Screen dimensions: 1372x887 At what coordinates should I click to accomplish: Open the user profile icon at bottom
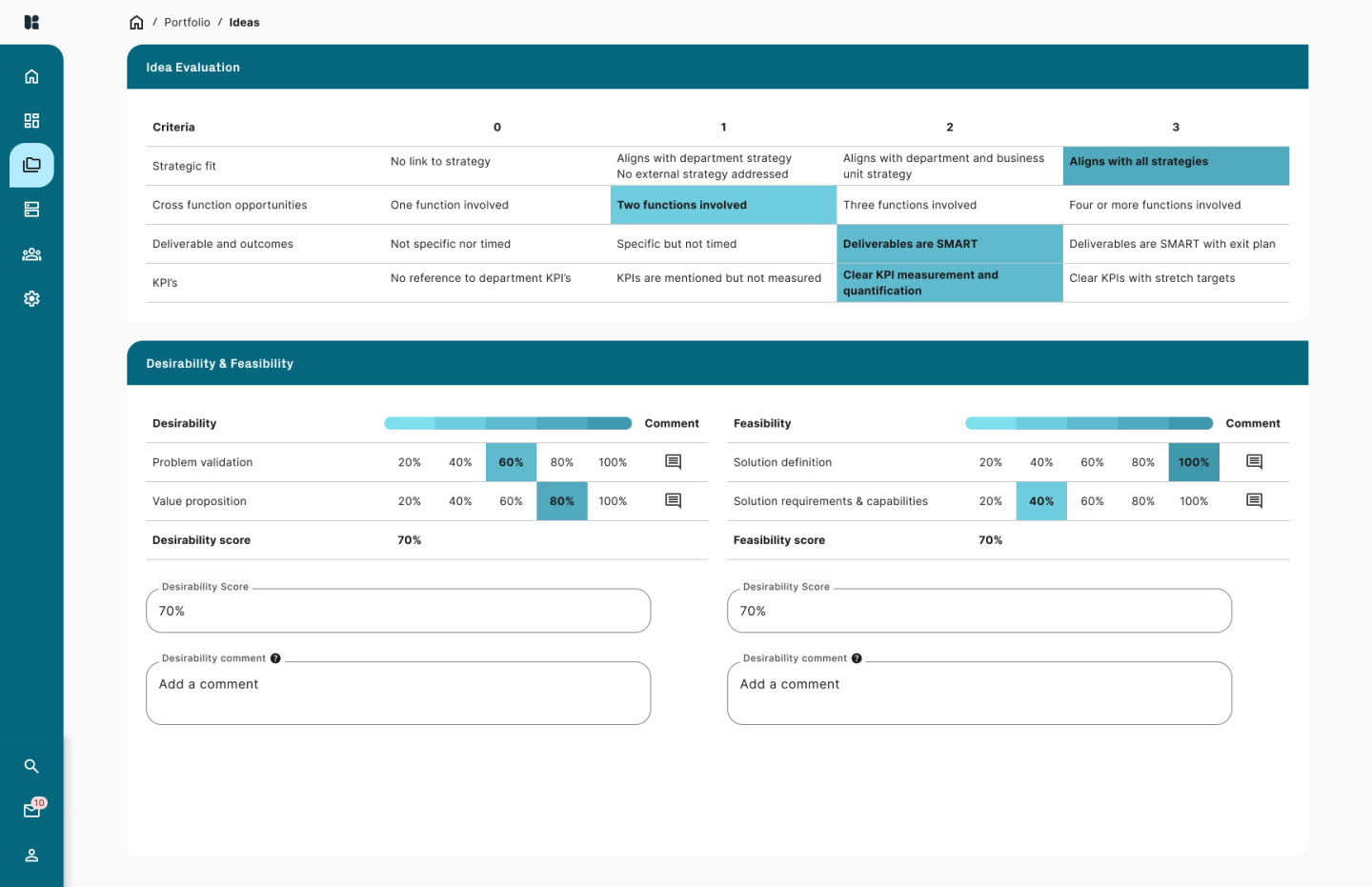click(x=31, y=855)
